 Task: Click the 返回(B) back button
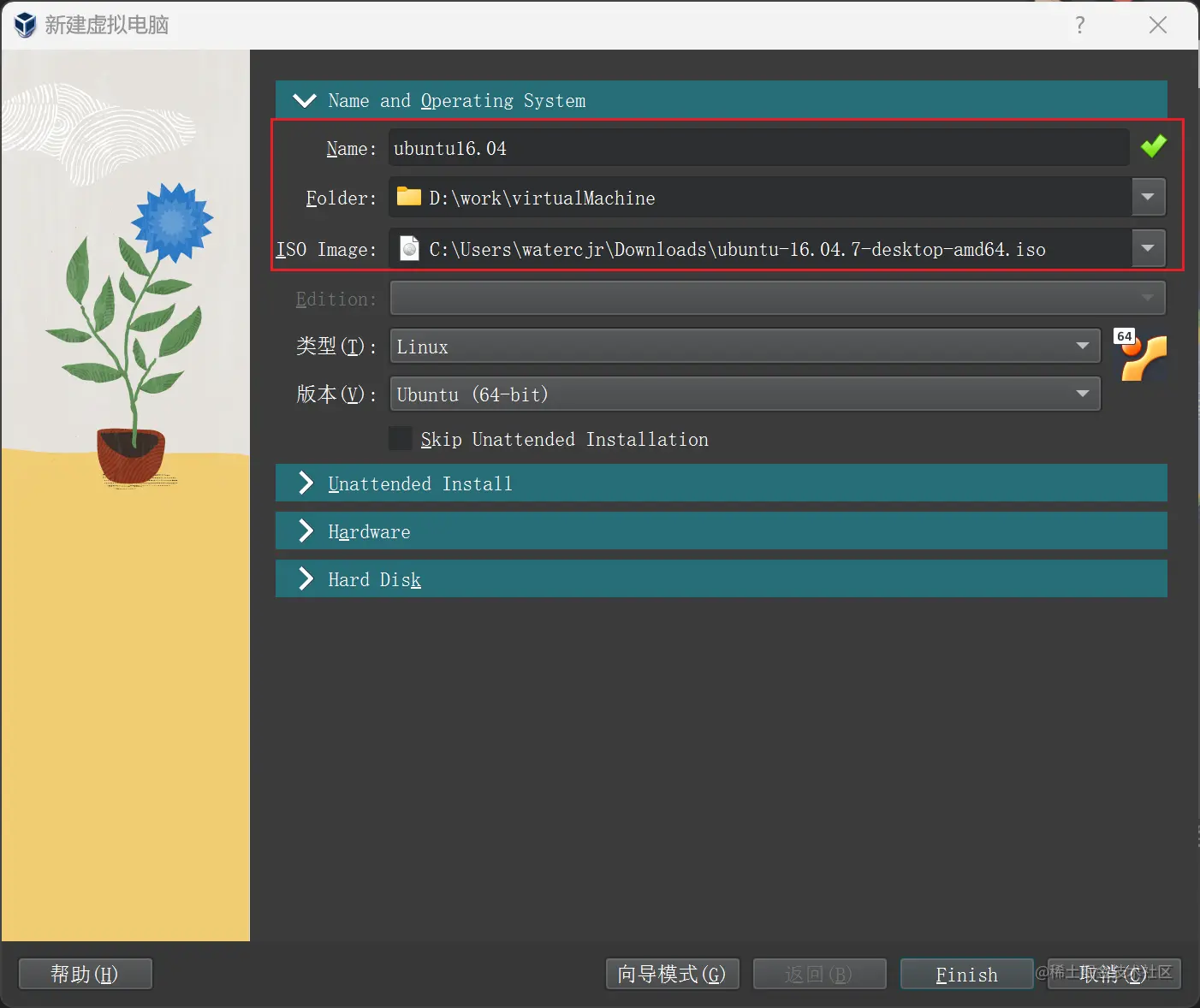819,974
